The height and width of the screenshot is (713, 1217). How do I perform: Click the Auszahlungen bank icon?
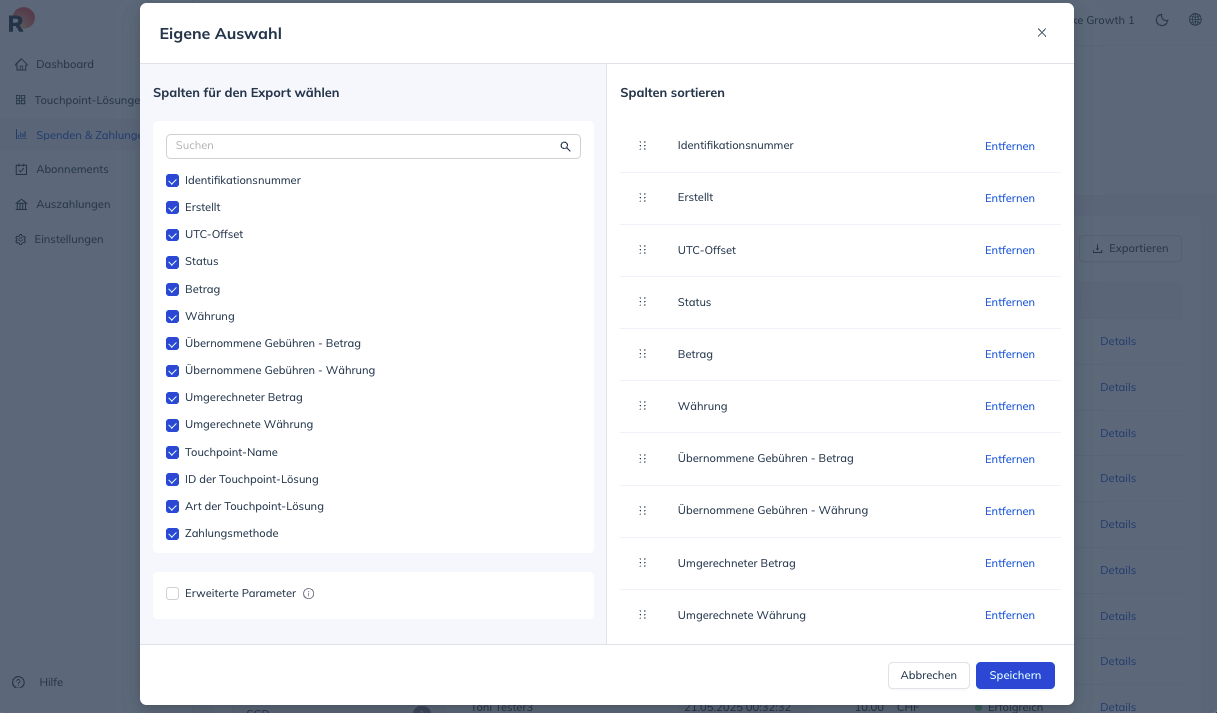[21, 205]
